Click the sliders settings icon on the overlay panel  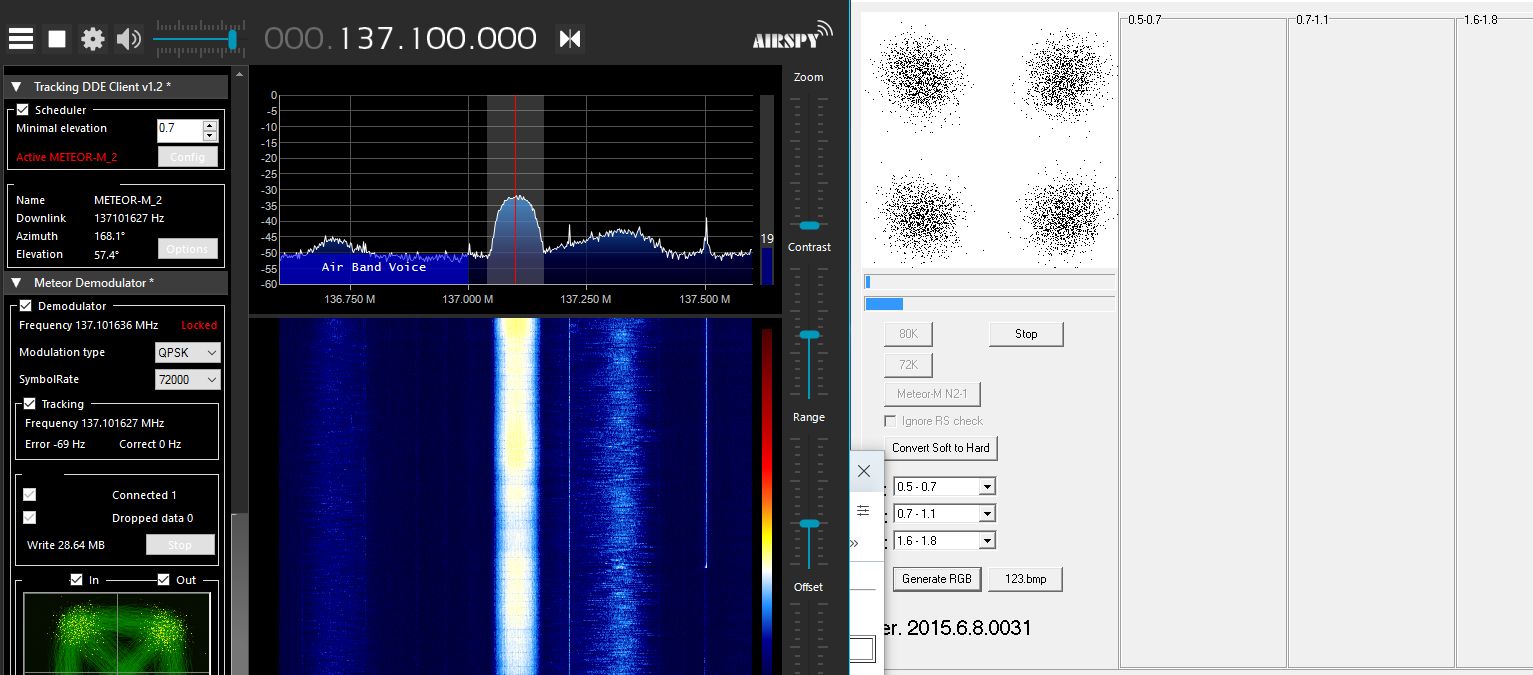tap(864, 510)
